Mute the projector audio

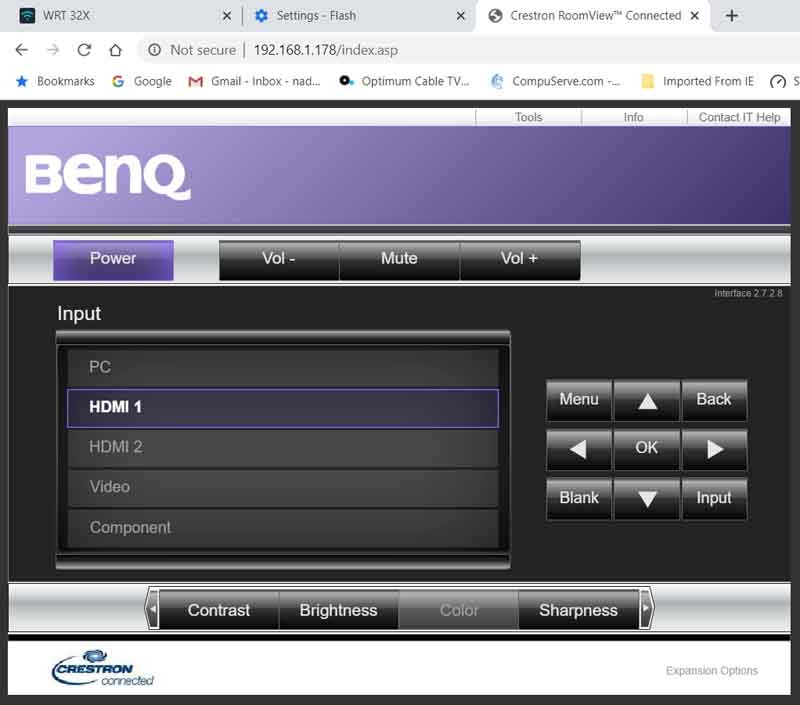pos(399,260)
